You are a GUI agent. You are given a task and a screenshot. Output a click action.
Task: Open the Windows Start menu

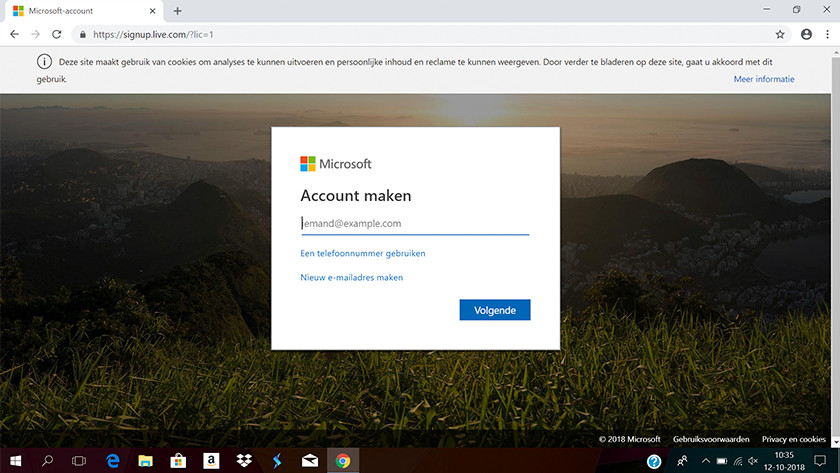coord(16,461)
